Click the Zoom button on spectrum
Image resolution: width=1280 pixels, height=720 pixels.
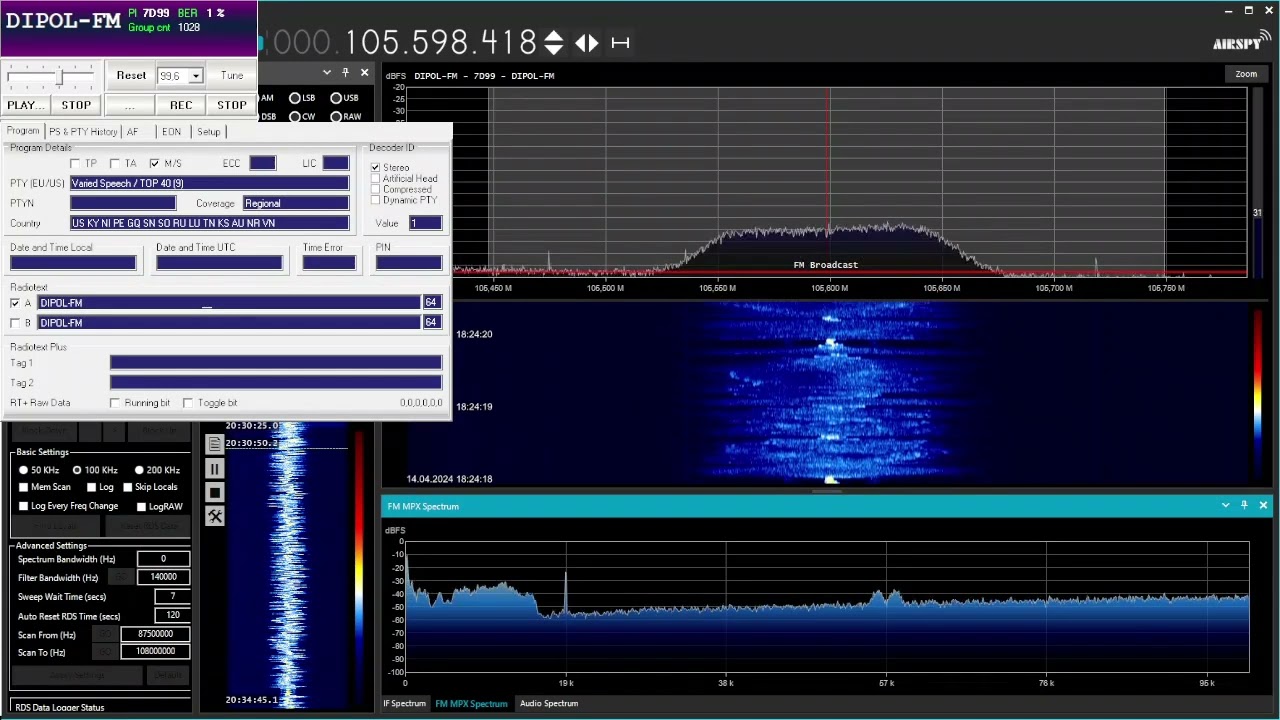tap(1246, 74)
